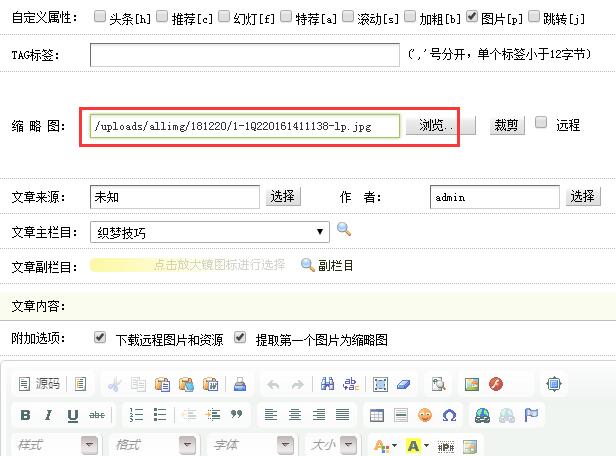616x456 pixels.
Task: Click the unlink icon
Action: click(x=507, y=415)
